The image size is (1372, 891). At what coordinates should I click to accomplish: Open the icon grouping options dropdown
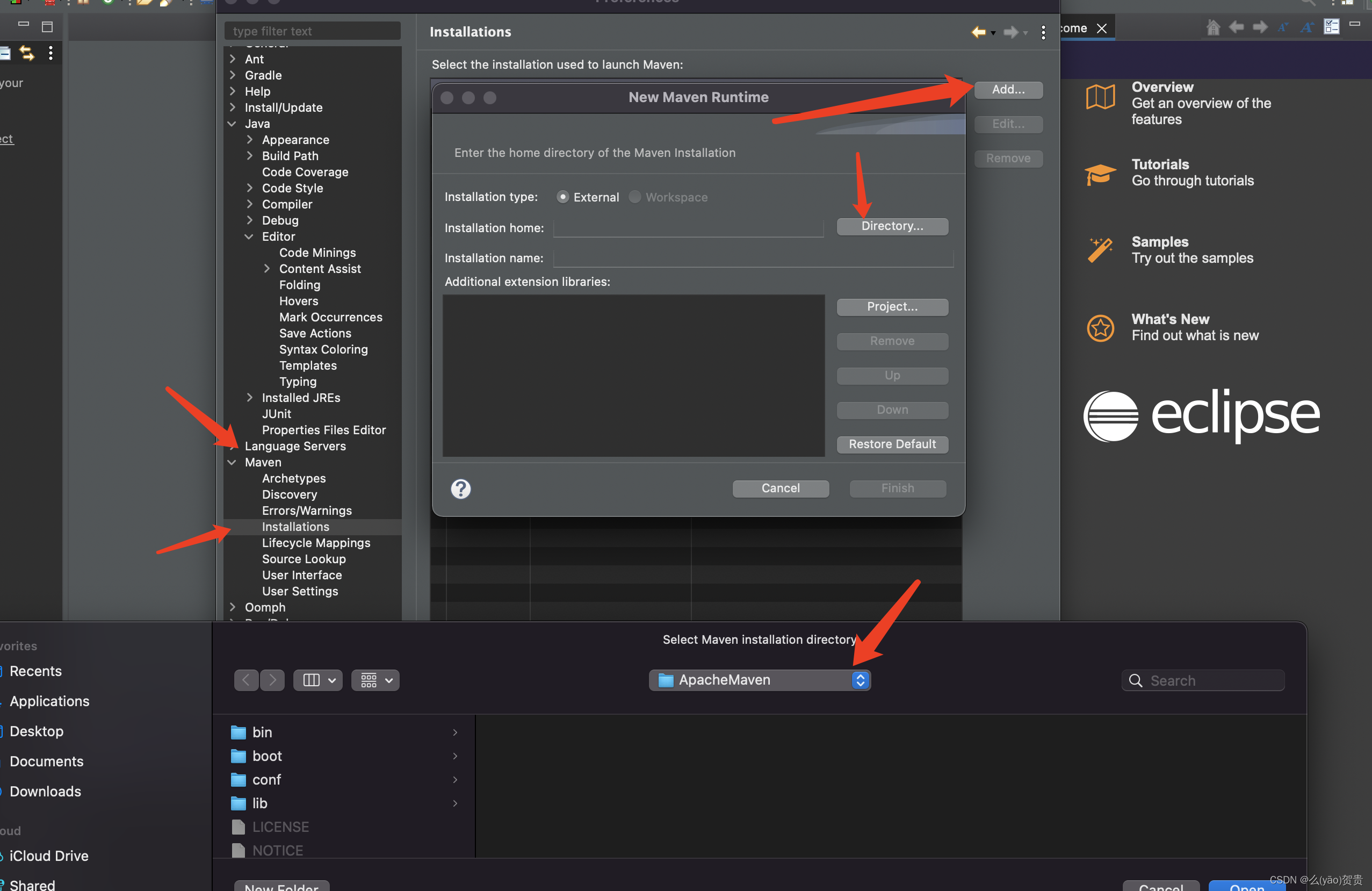(x=376, y=680)
